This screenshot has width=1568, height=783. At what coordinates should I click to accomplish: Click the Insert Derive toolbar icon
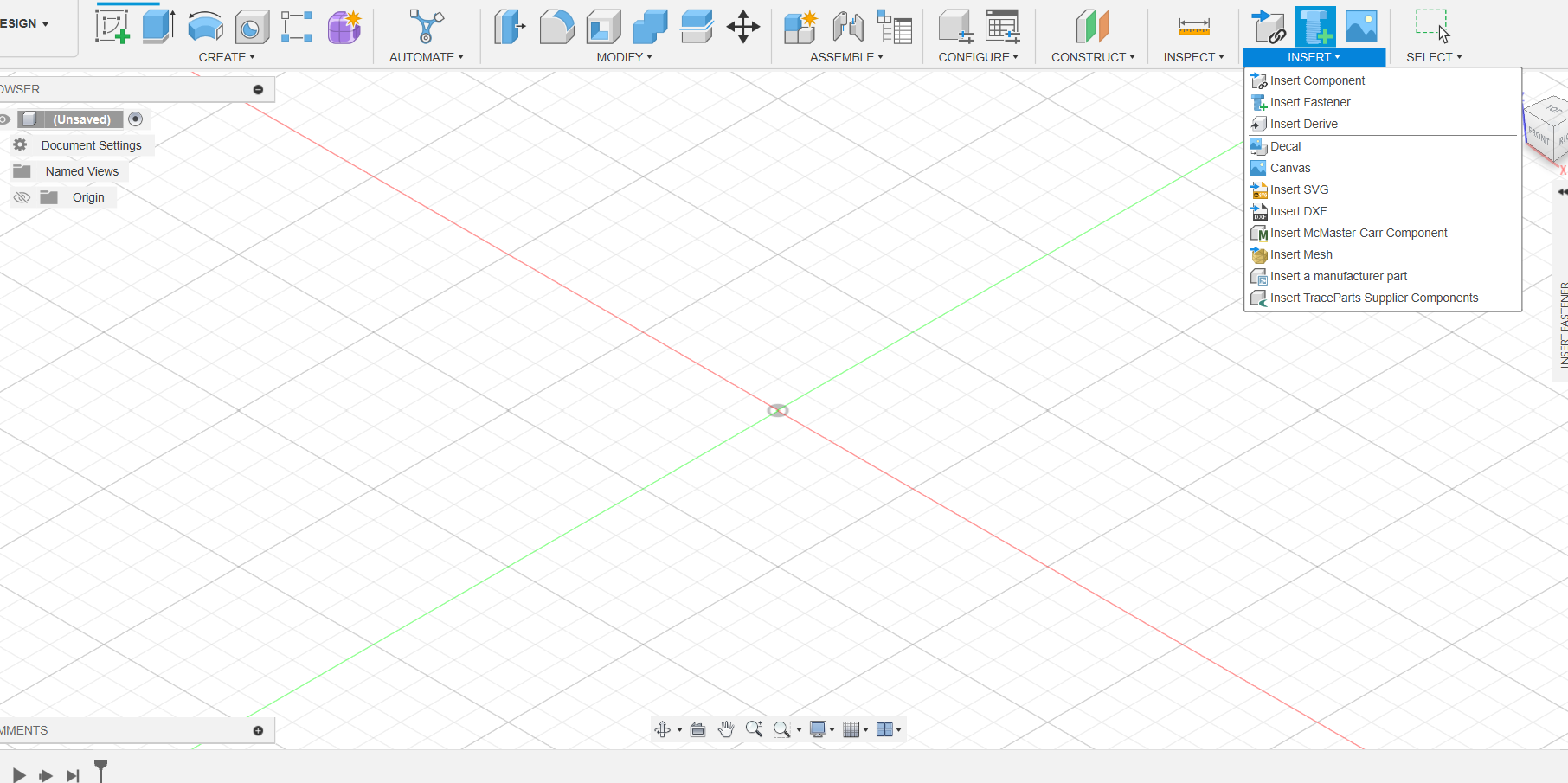click(x=1269, y=27)
